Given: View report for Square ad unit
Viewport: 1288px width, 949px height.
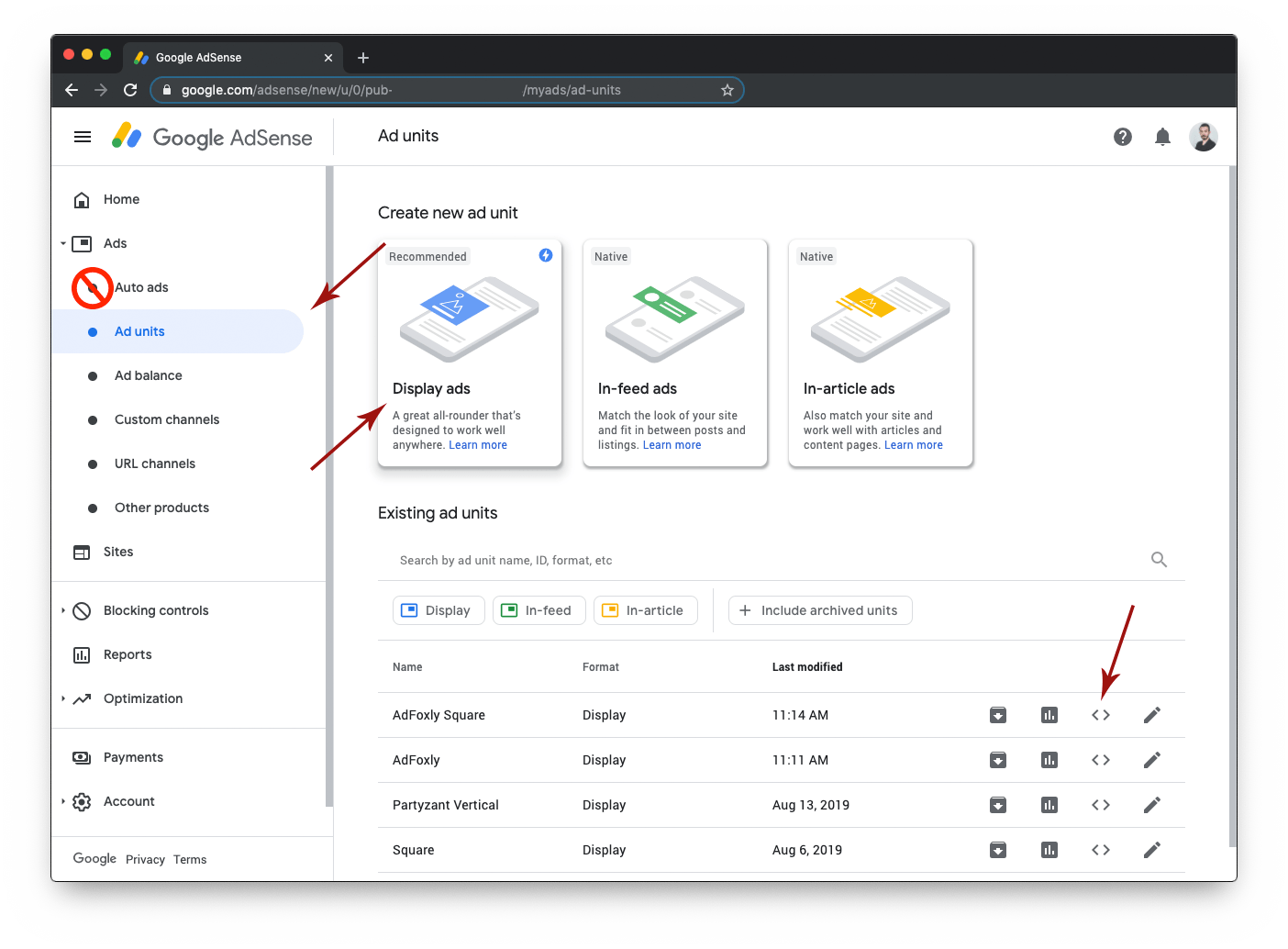Looking at the screenshot, I should 1049,850.
